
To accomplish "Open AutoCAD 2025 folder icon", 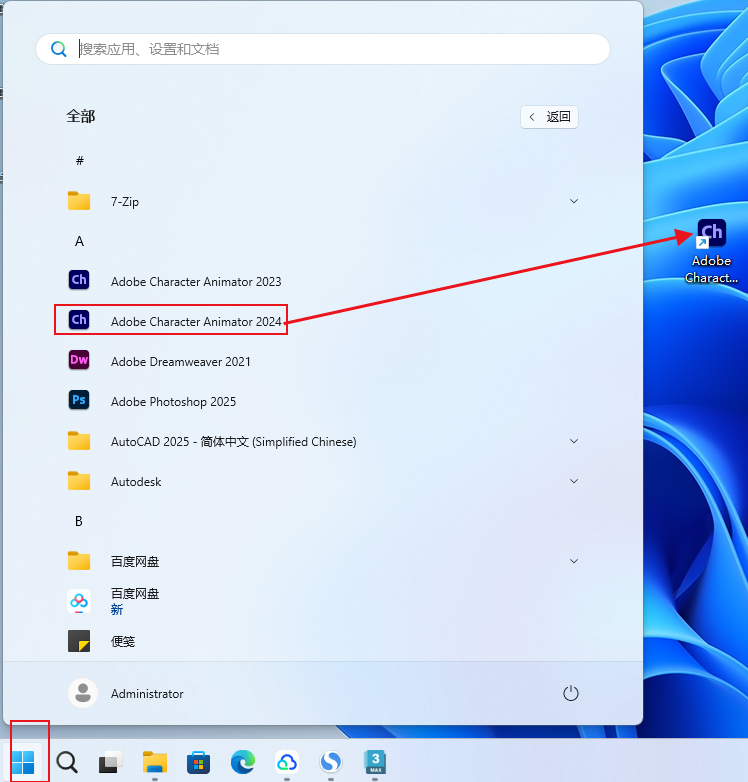I will point(79,440).
